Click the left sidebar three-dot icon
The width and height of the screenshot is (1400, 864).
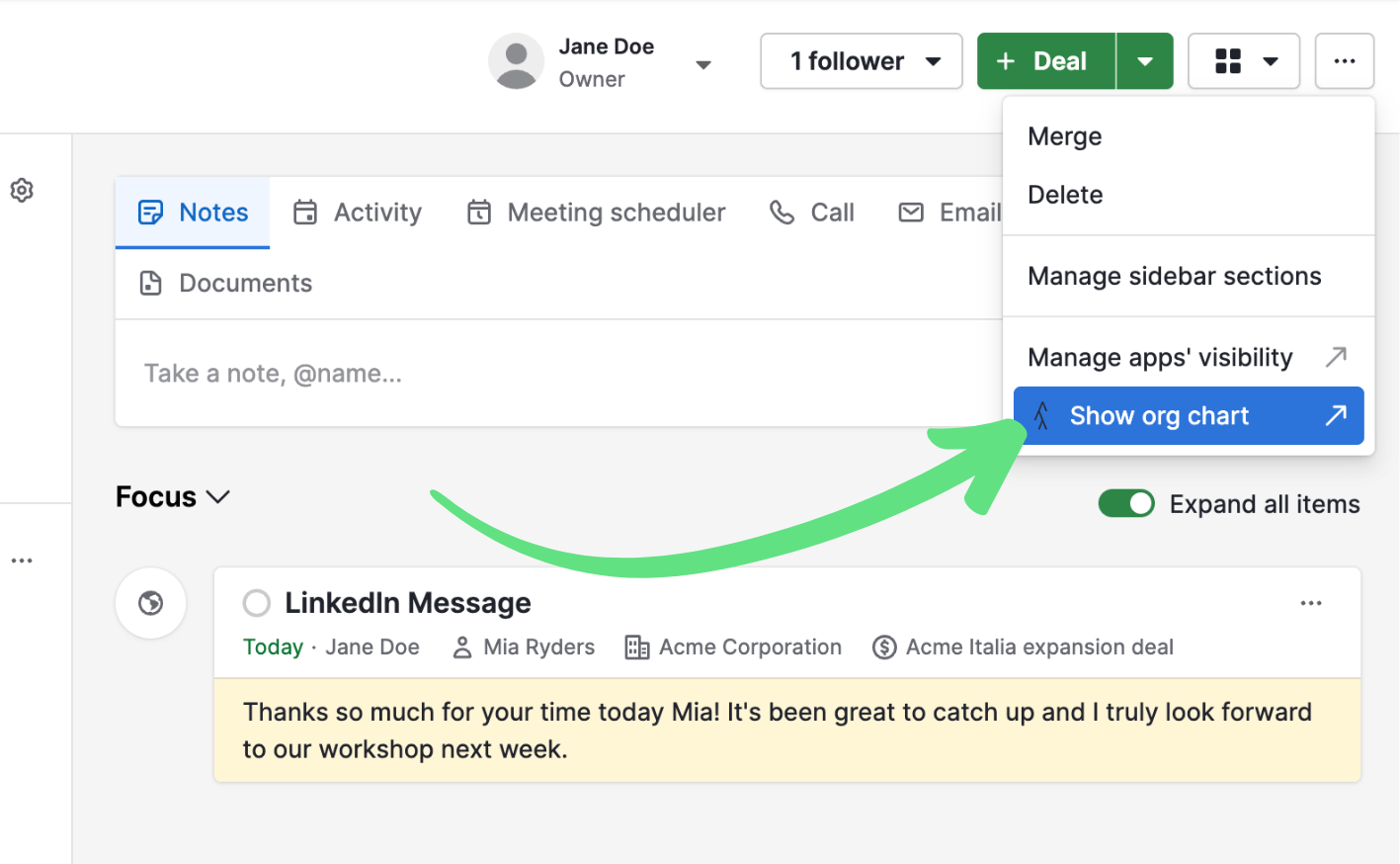click(x=22, y=561)
